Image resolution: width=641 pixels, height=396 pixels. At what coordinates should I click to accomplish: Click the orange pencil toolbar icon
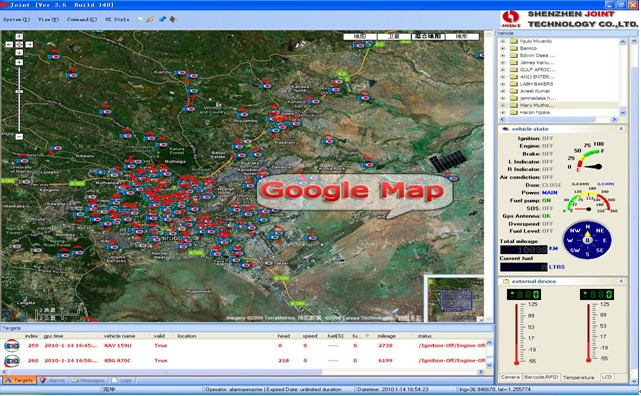150,19
